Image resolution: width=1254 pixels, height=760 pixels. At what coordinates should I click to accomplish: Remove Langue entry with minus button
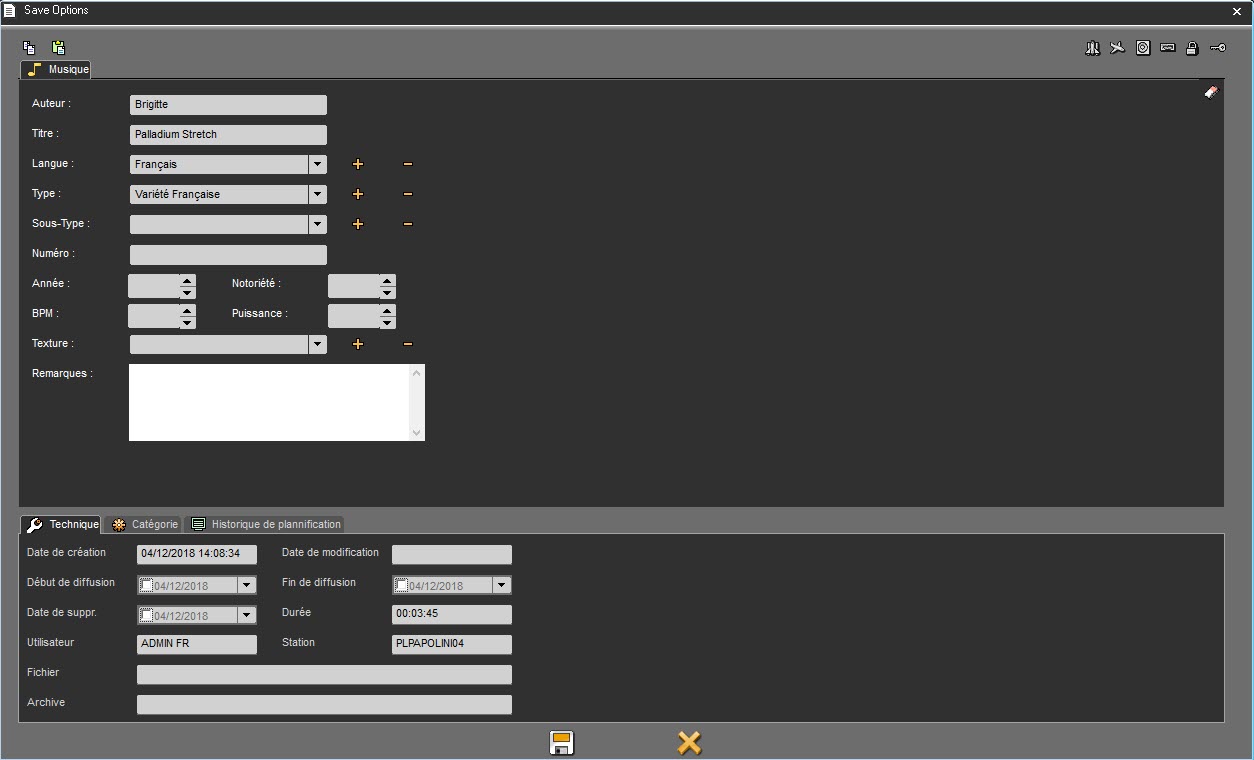tap(408, 164)
